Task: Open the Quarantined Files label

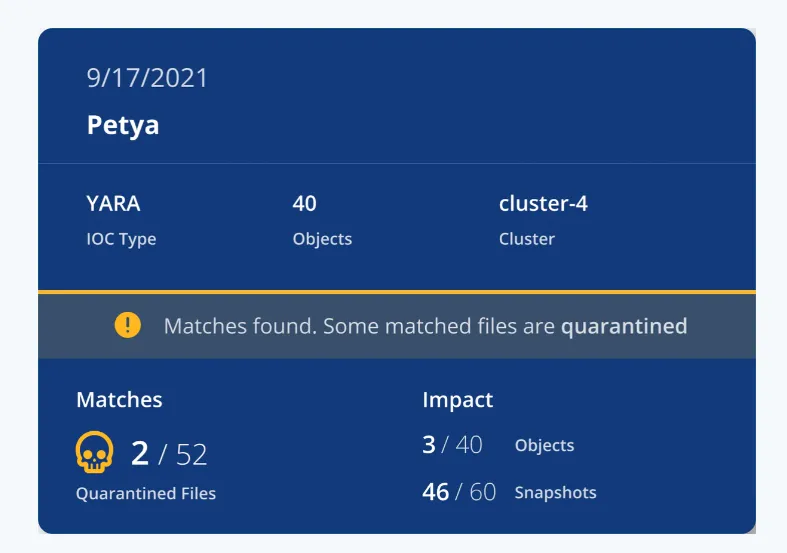Action: (146, 493)
